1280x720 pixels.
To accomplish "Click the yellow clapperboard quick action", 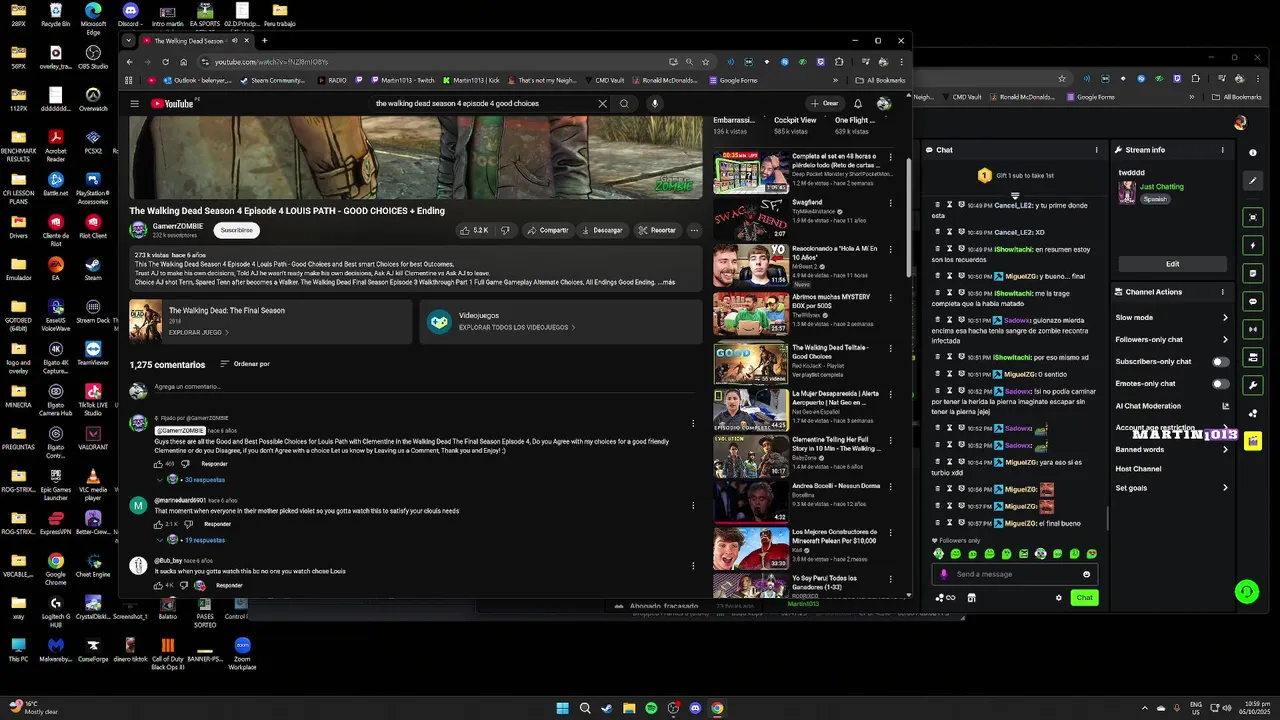I will 1253,441.
